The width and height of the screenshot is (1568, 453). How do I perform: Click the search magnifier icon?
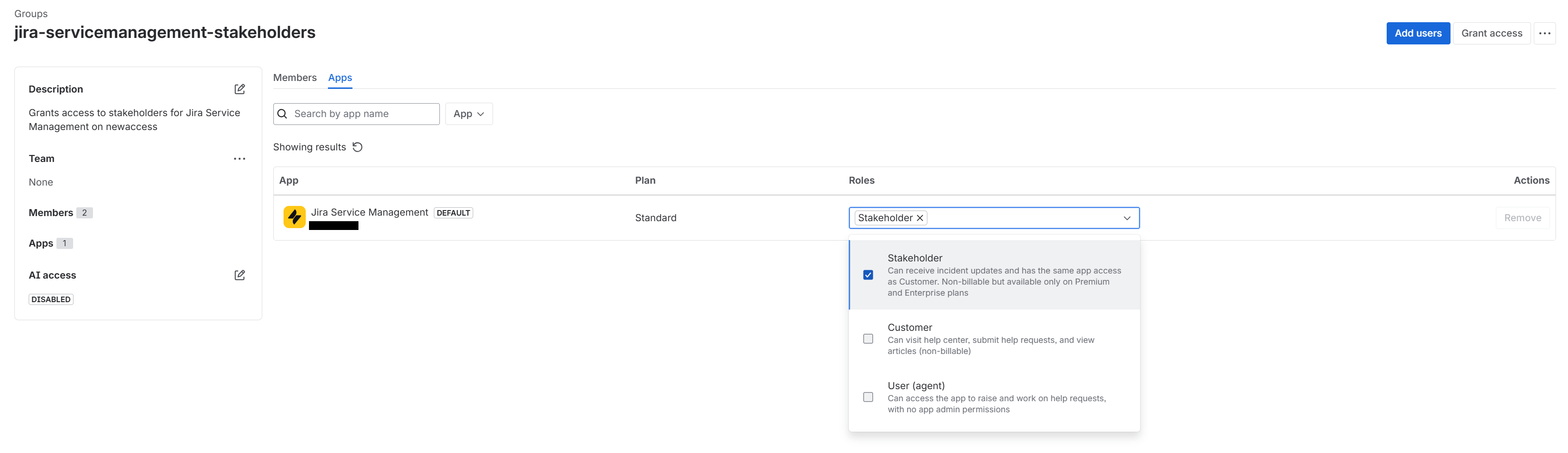click(x=283, y=114)
